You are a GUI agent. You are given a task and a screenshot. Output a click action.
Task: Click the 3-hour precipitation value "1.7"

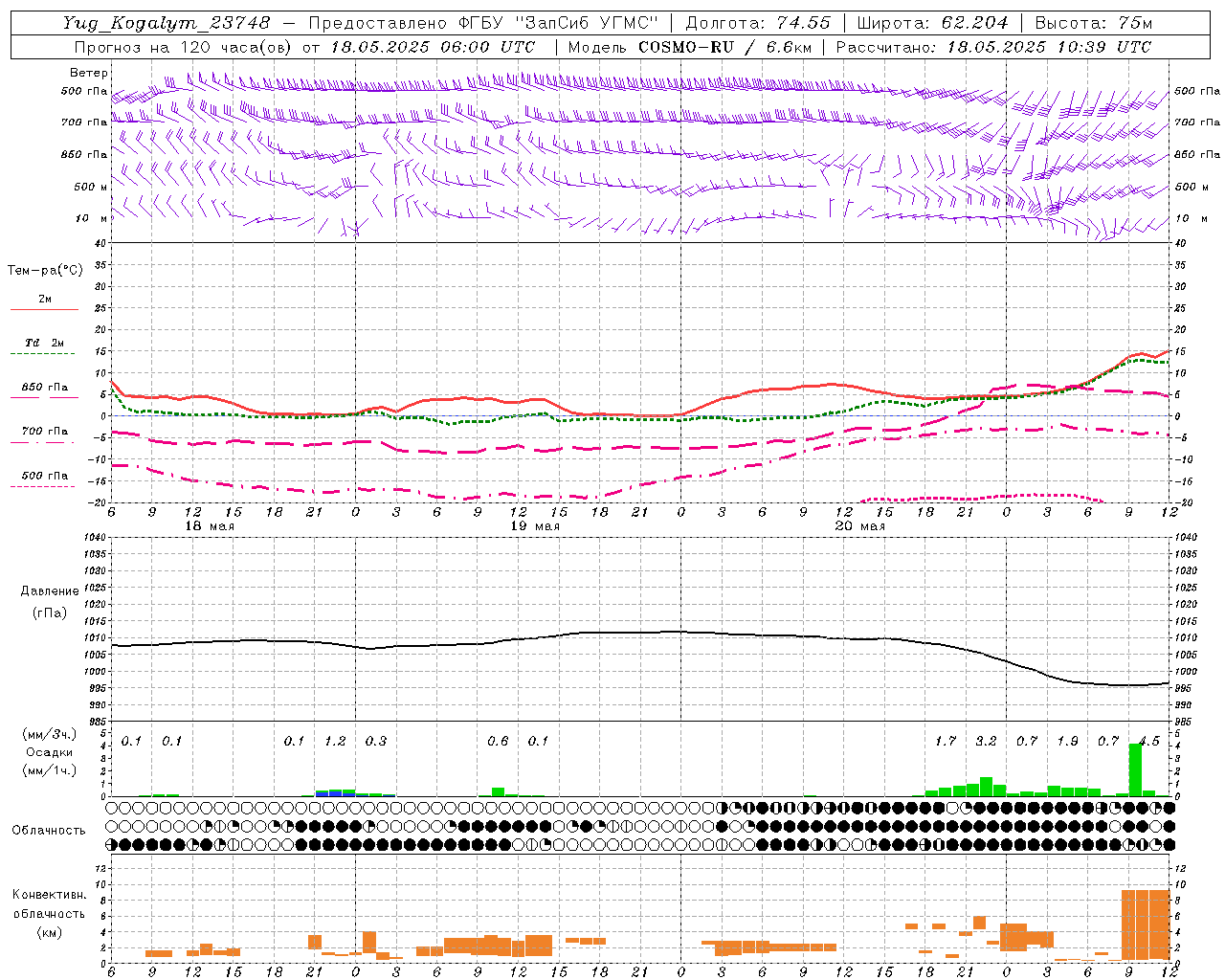946,741
